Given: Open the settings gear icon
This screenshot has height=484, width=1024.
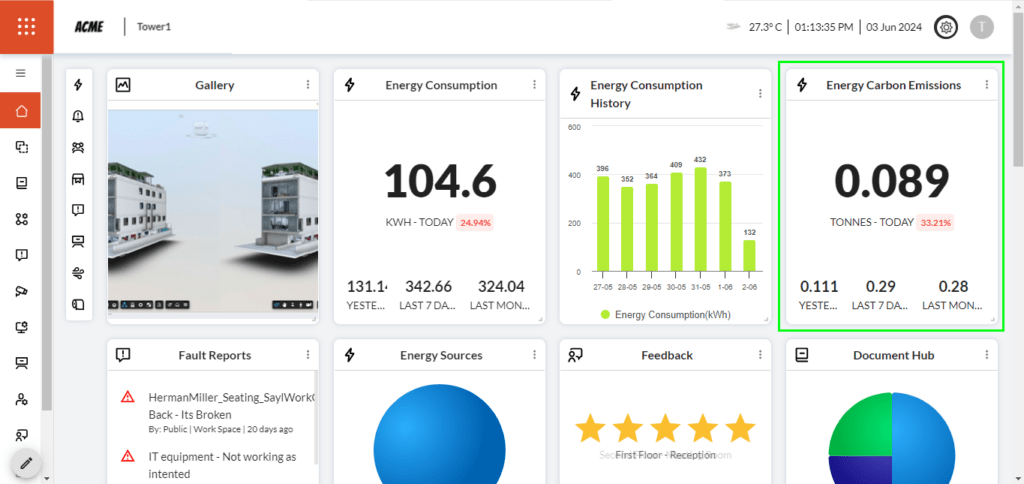Looking at the screenshot, I should coord(945,27).
